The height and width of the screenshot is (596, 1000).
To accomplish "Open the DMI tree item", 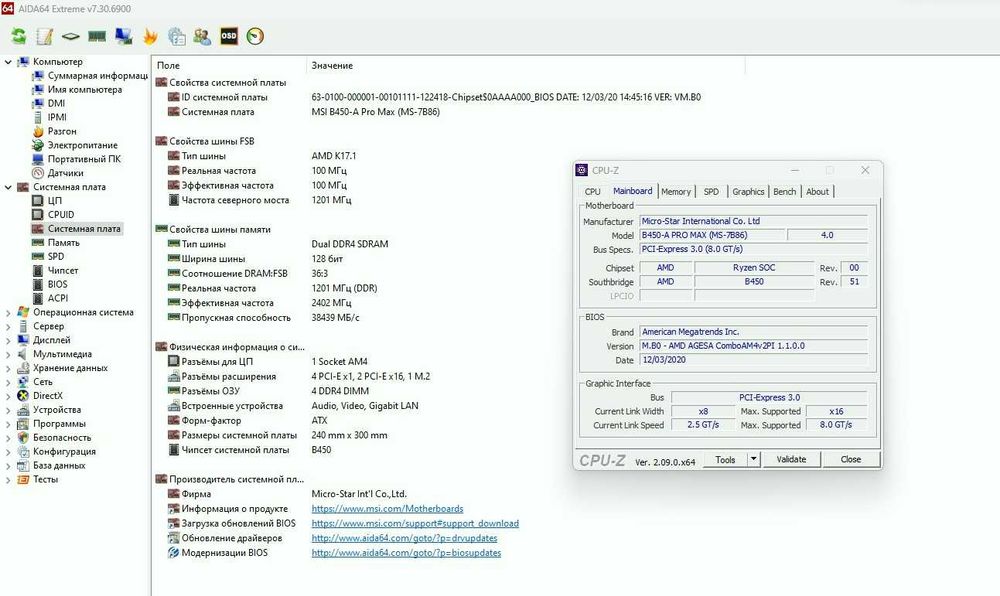I will click(56, 103).
